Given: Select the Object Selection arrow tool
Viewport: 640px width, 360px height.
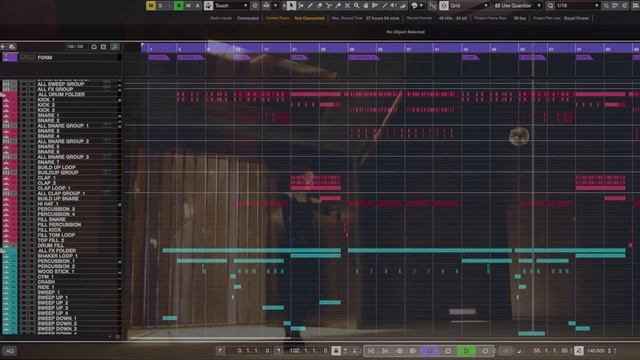Looking at the screenshot, I should click(291, 5).
